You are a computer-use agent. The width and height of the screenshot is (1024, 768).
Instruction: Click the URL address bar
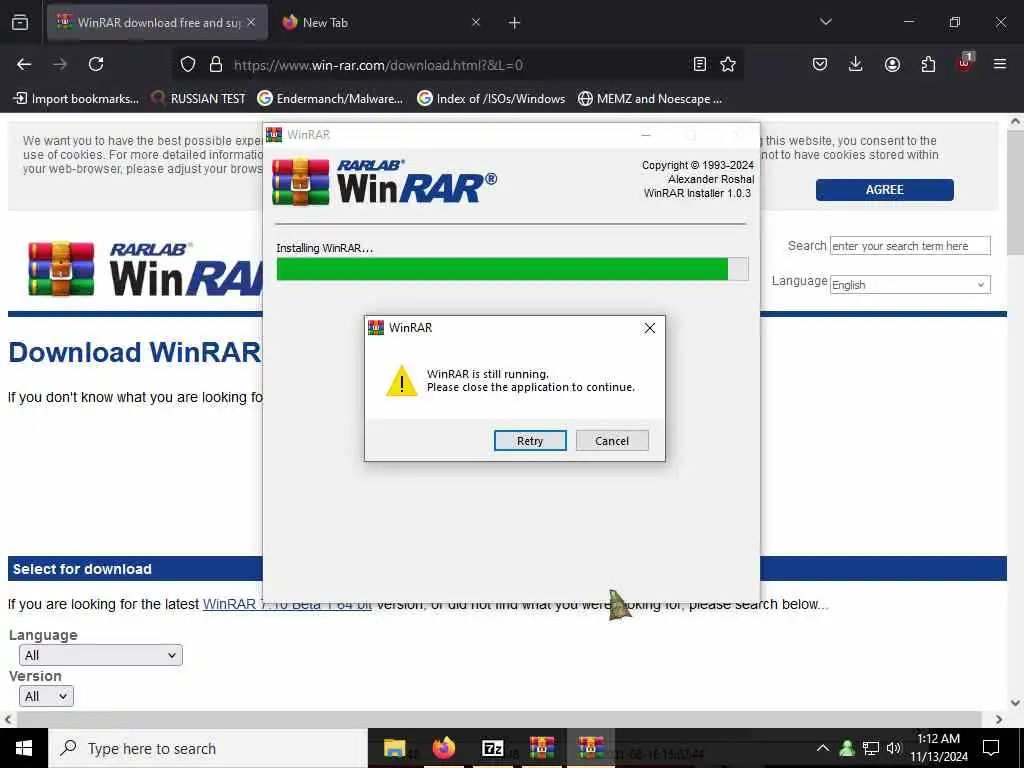coord(457,65)
